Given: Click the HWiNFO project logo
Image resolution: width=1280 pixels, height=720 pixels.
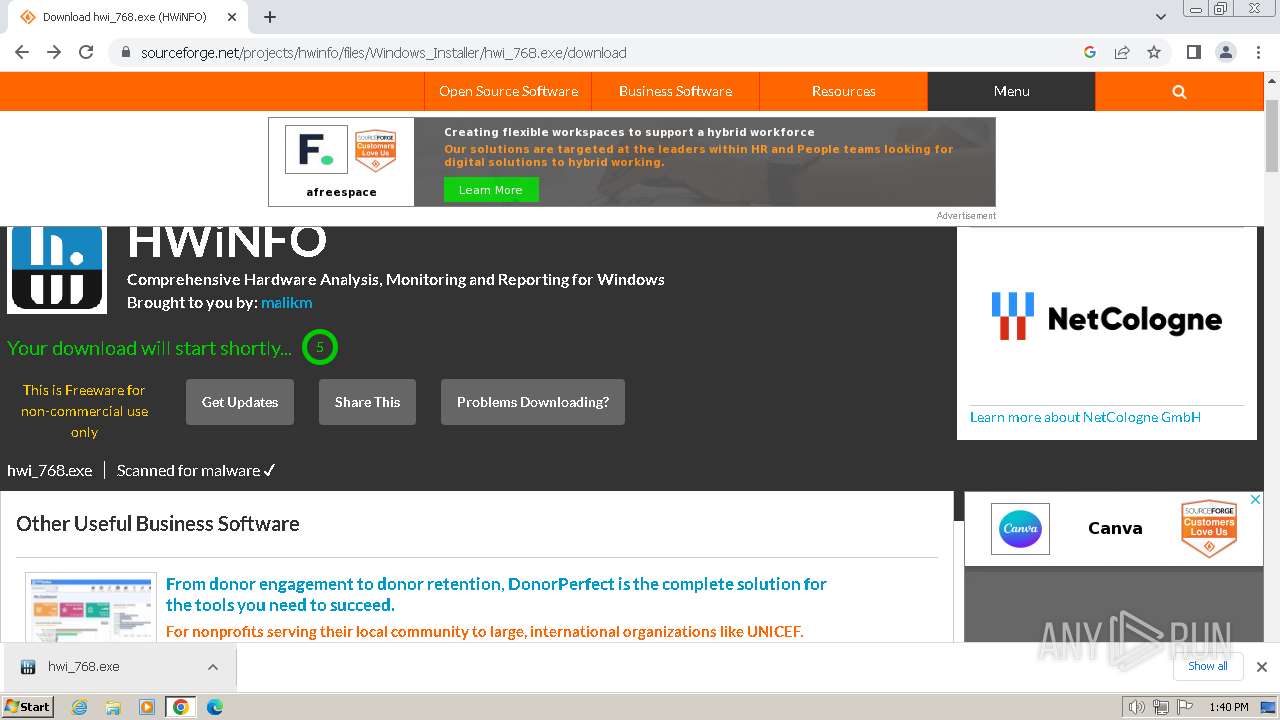Looking at the screenshot, I should [57, 270].
